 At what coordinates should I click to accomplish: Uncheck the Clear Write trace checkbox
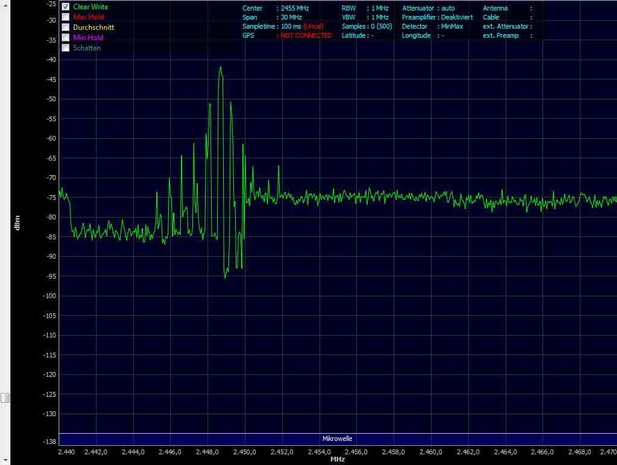66,7
